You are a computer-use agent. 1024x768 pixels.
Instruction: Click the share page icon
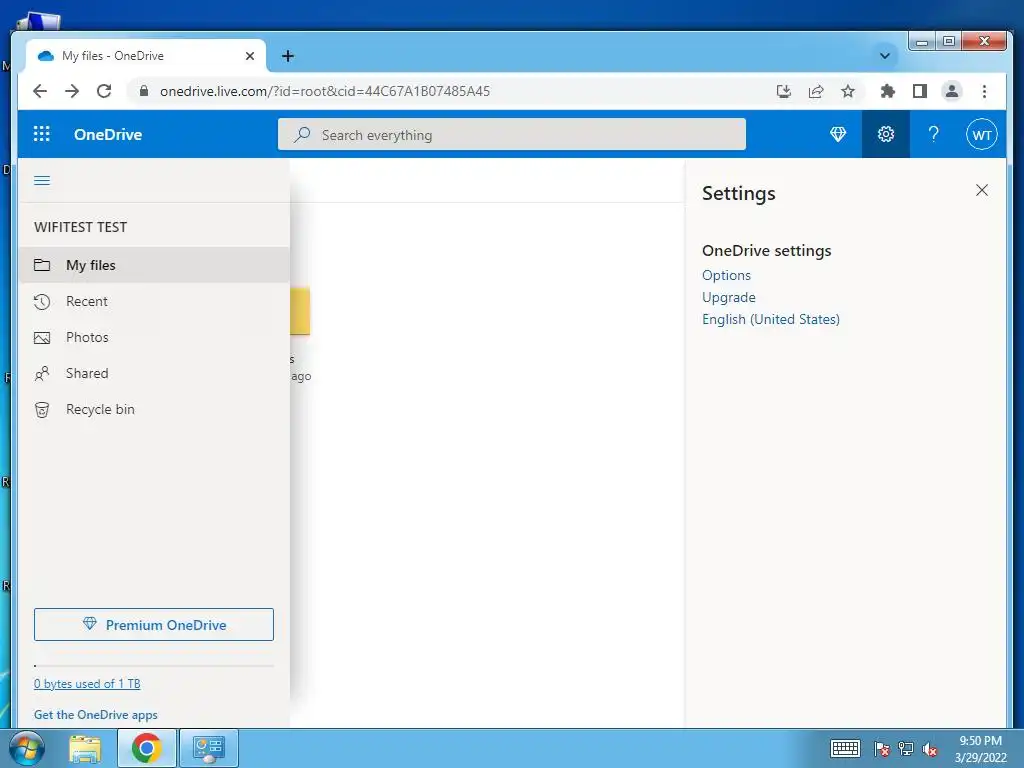[x=816, y=91]
